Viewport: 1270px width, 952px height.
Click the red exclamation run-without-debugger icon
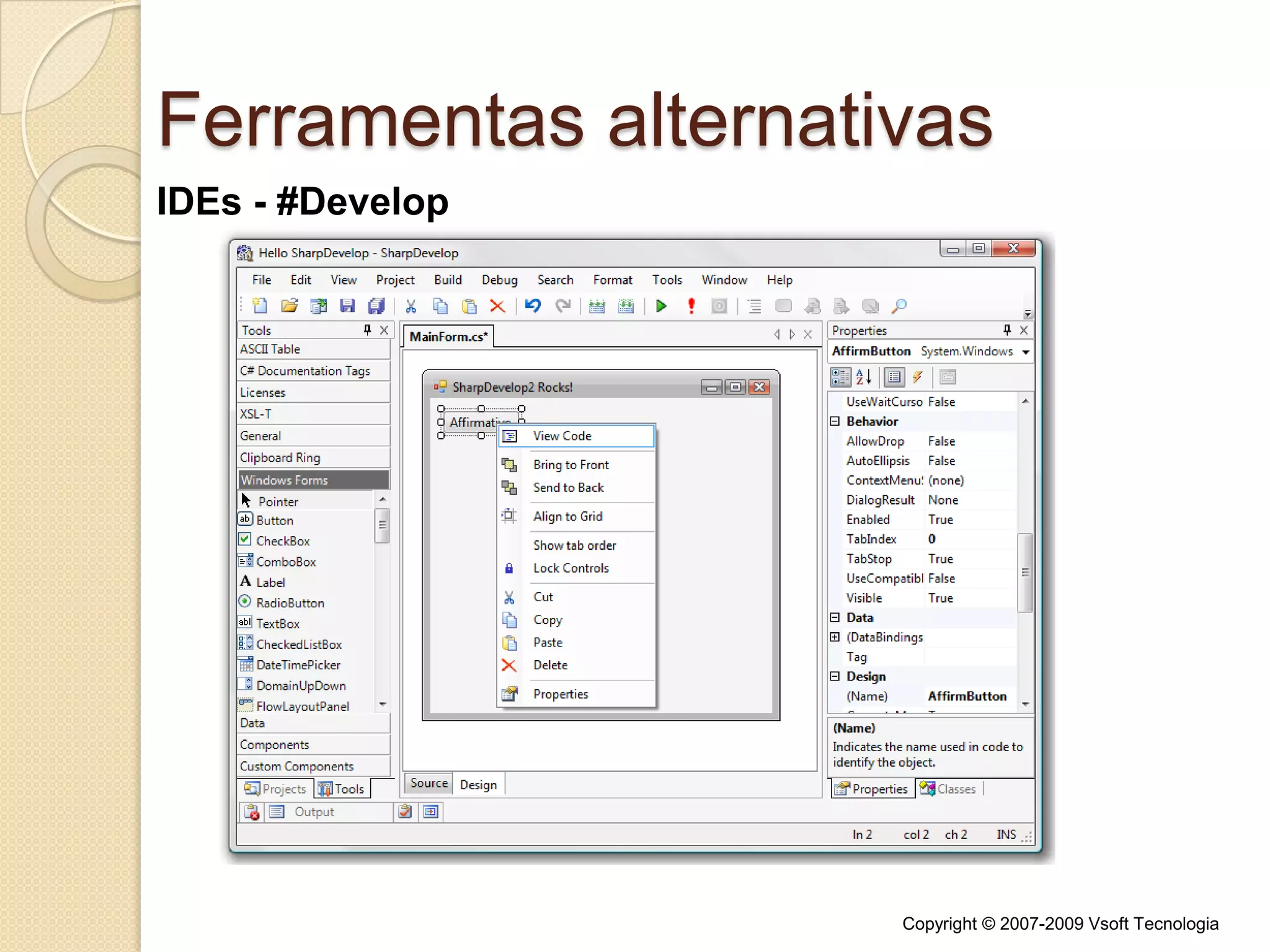click(x=691, y=306)
